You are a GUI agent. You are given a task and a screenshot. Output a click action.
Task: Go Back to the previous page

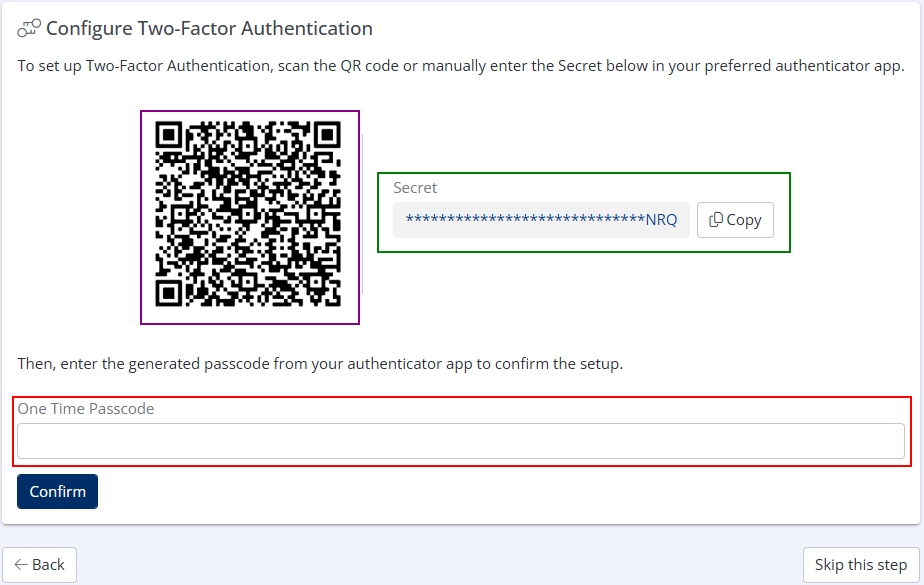[39, 565]
